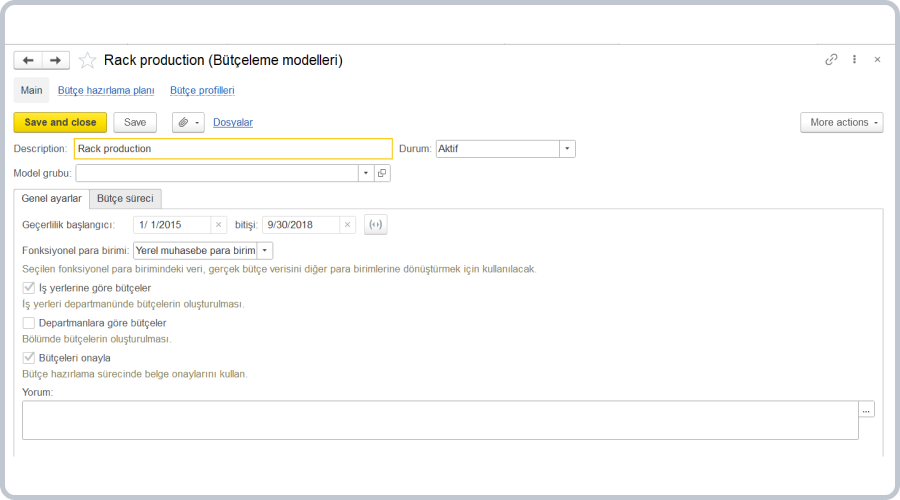Click the Save and close button
The width and height of the screenshot is (900, 500).
coord(60,122)
